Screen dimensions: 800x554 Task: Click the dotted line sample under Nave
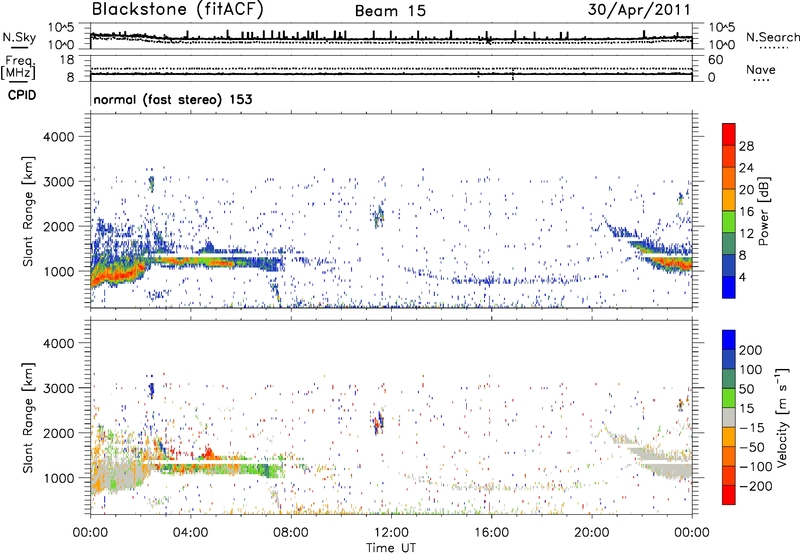[761, 81]
